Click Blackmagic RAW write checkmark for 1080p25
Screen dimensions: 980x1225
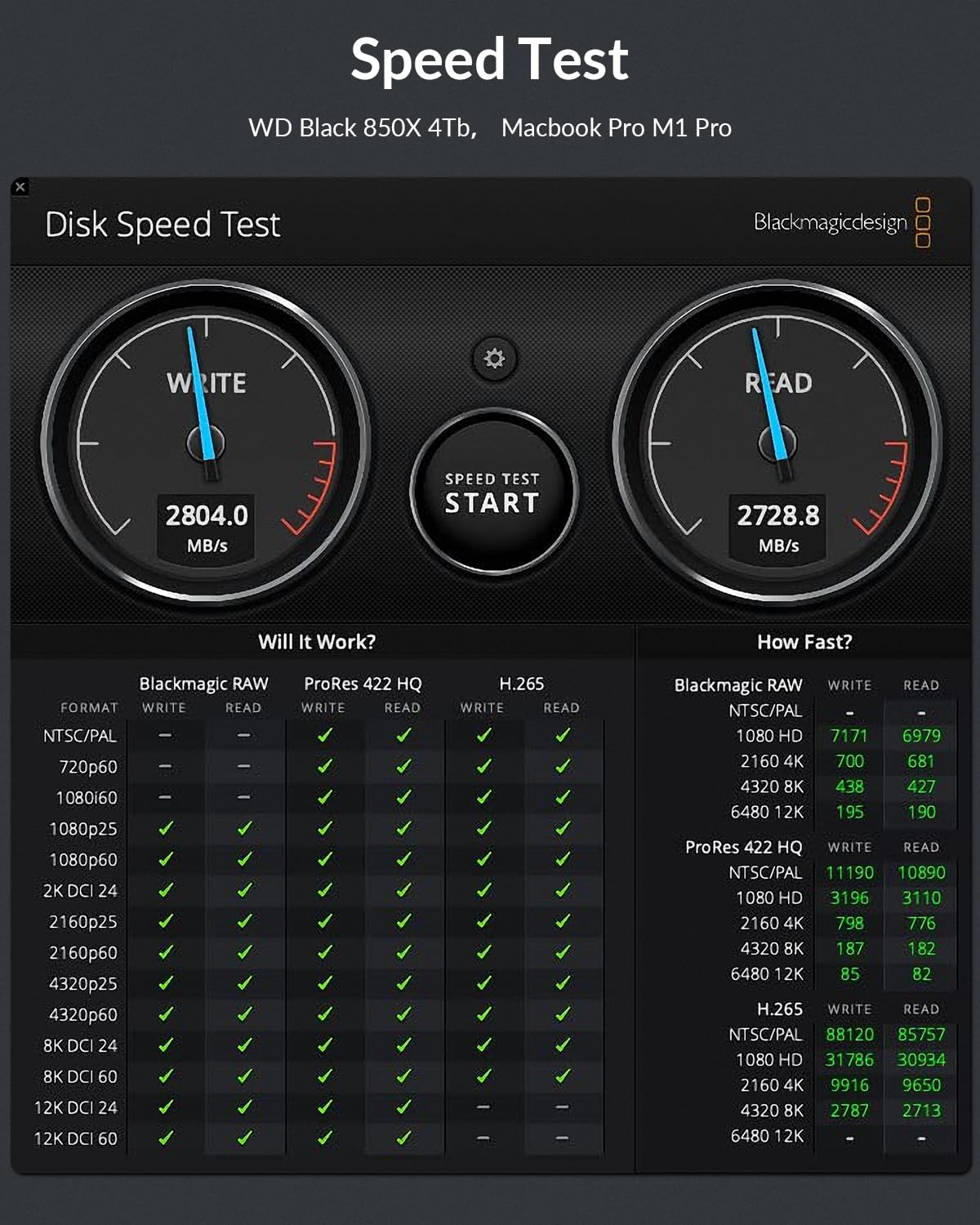pos(166,828)
